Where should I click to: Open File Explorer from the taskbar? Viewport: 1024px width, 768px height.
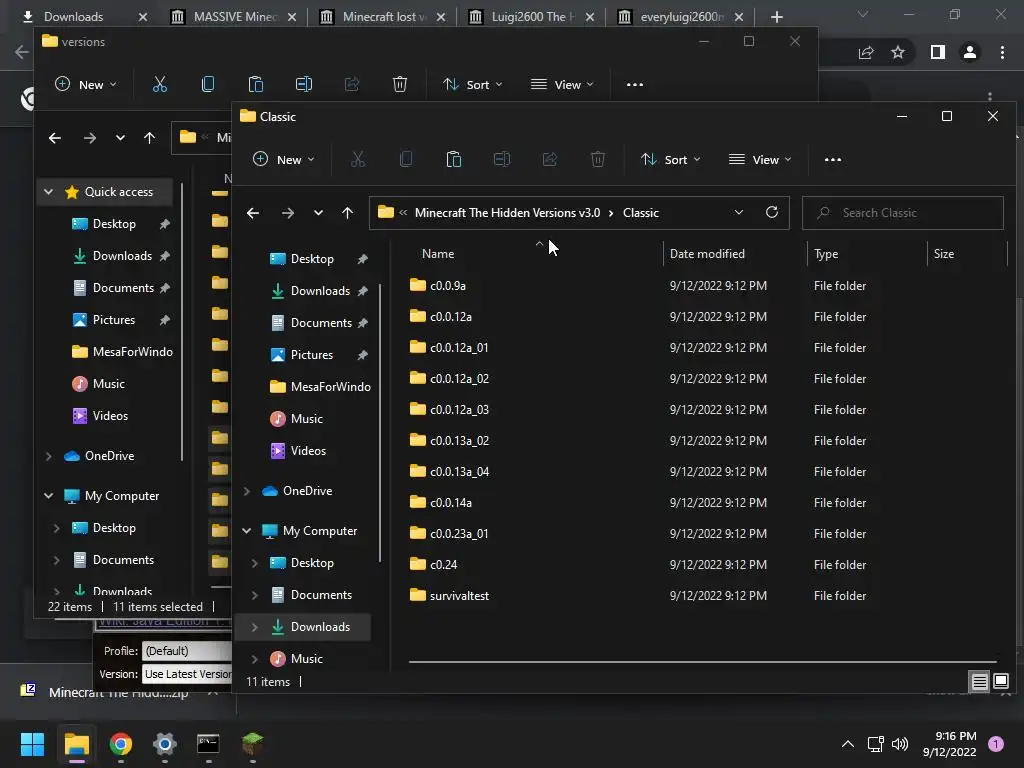pos(76,744)
